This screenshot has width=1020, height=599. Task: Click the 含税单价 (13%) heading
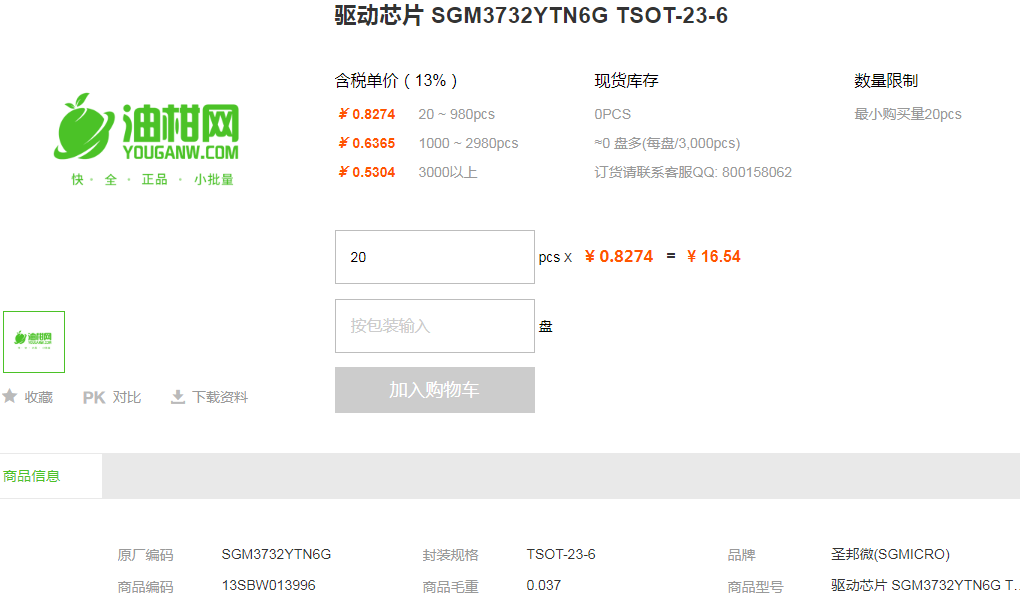click(x=396, y=81)
